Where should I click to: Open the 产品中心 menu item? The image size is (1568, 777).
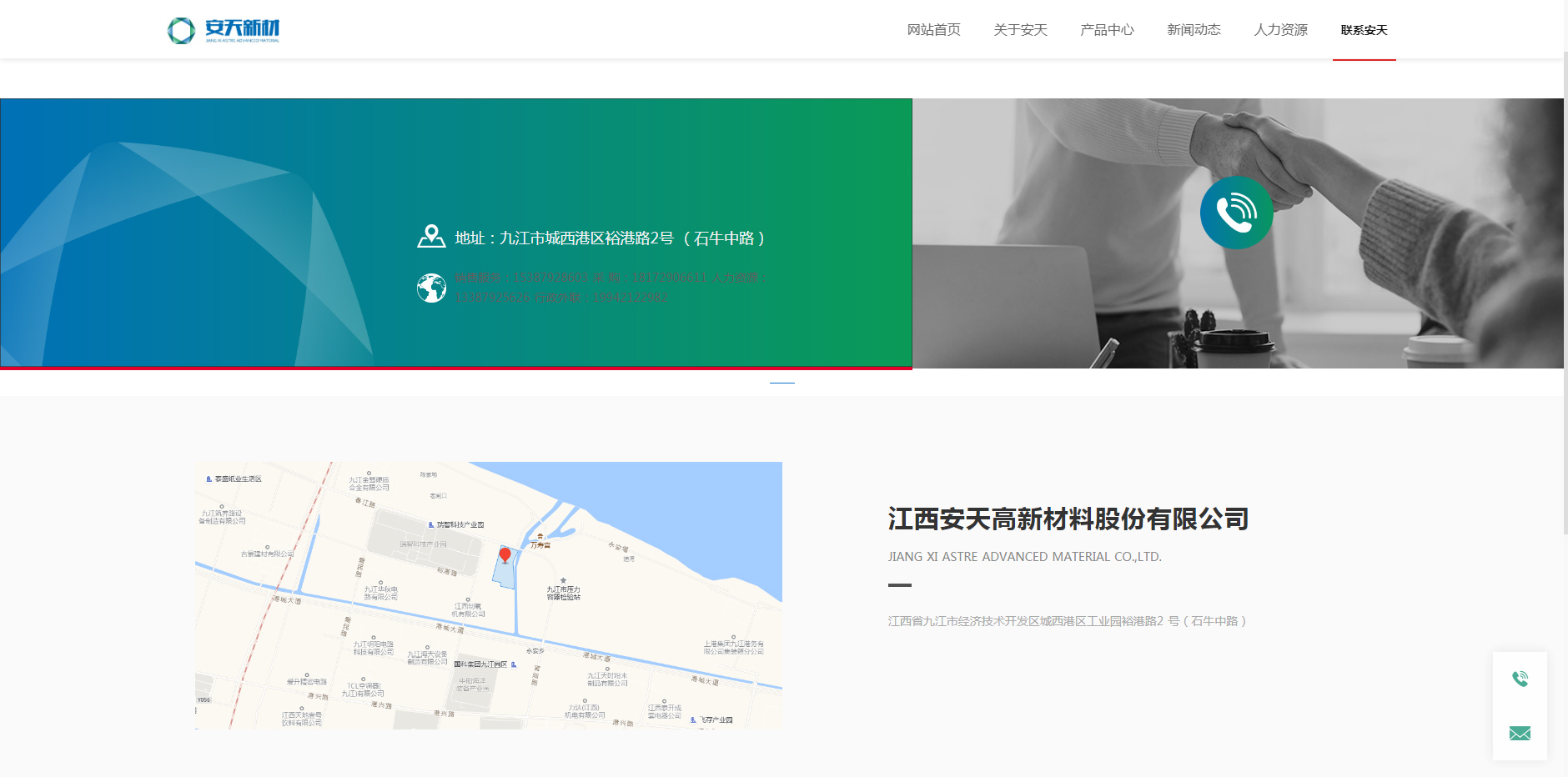tap(1107, 30)
